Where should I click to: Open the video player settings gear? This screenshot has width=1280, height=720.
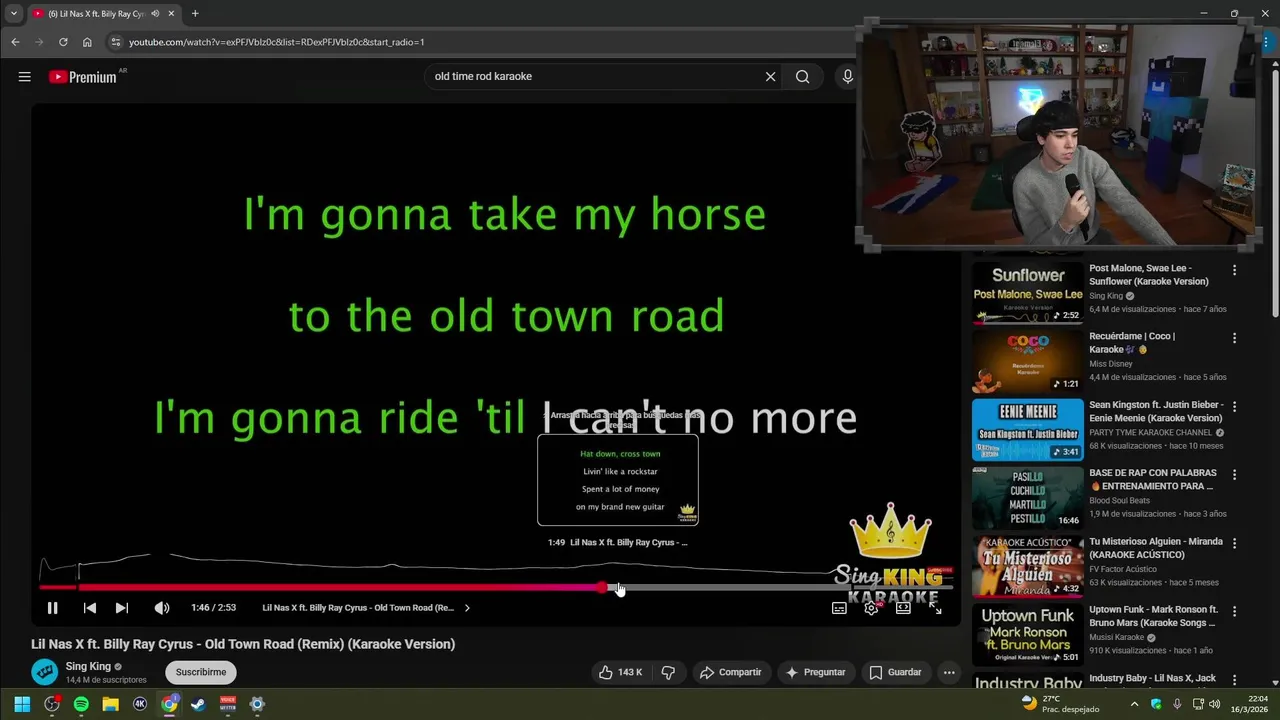tap(872, 608)
